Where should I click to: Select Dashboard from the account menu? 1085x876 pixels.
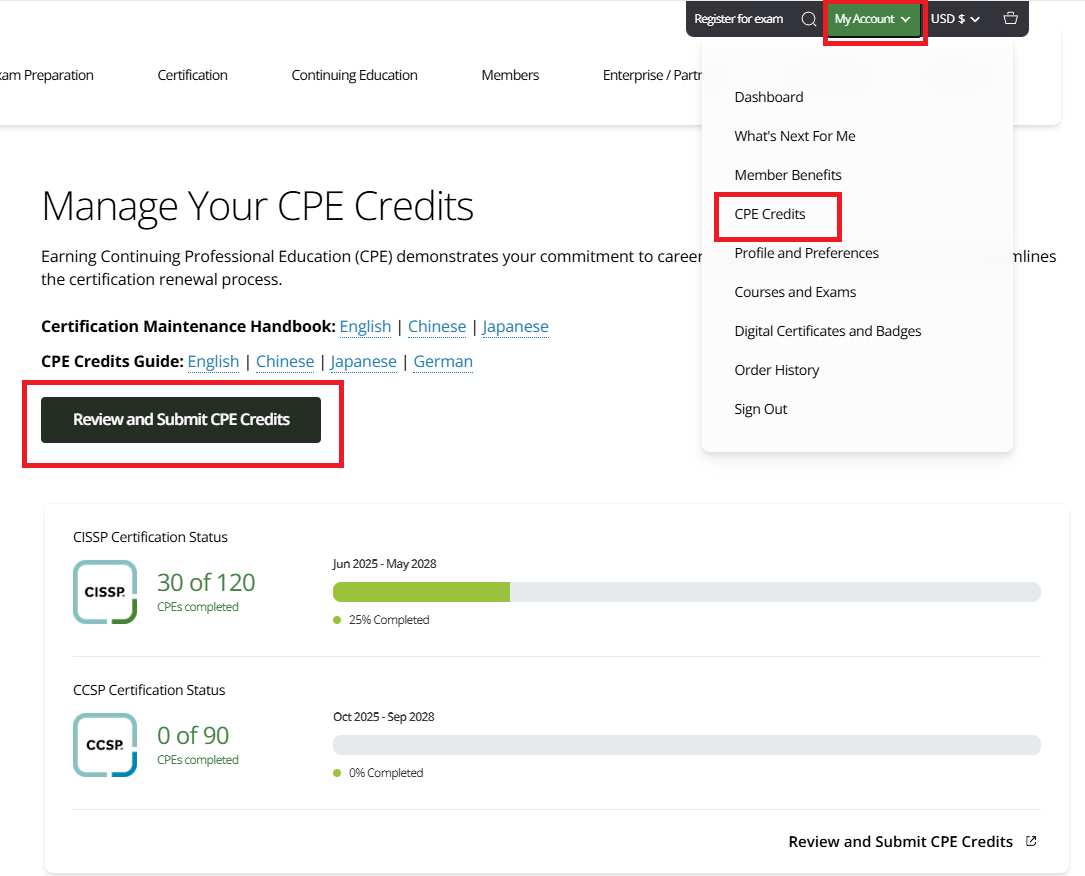point(769,97)
